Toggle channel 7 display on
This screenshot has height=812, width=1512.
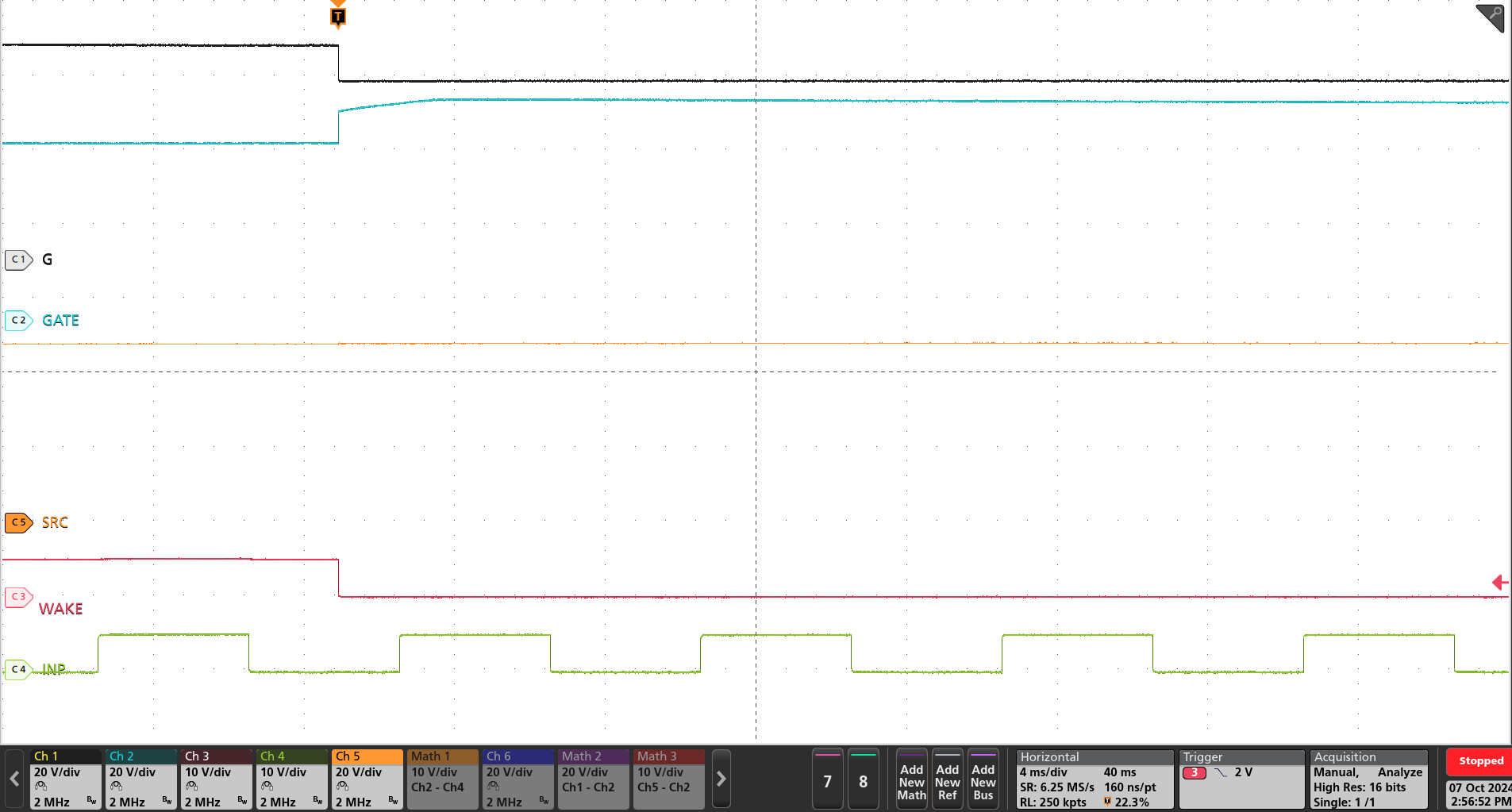point(828,779)
